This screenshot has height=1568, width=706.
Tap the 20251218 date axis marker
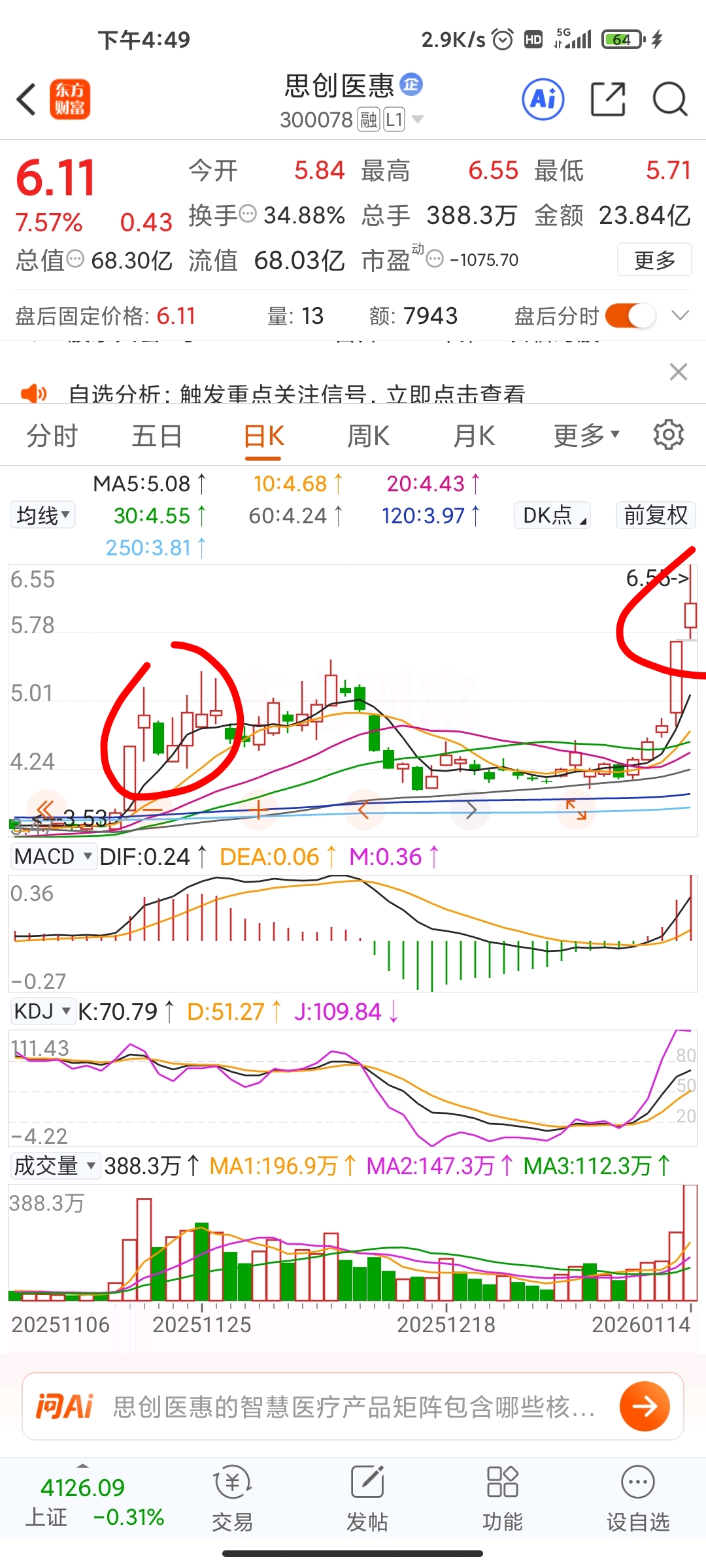[446, 1324]
